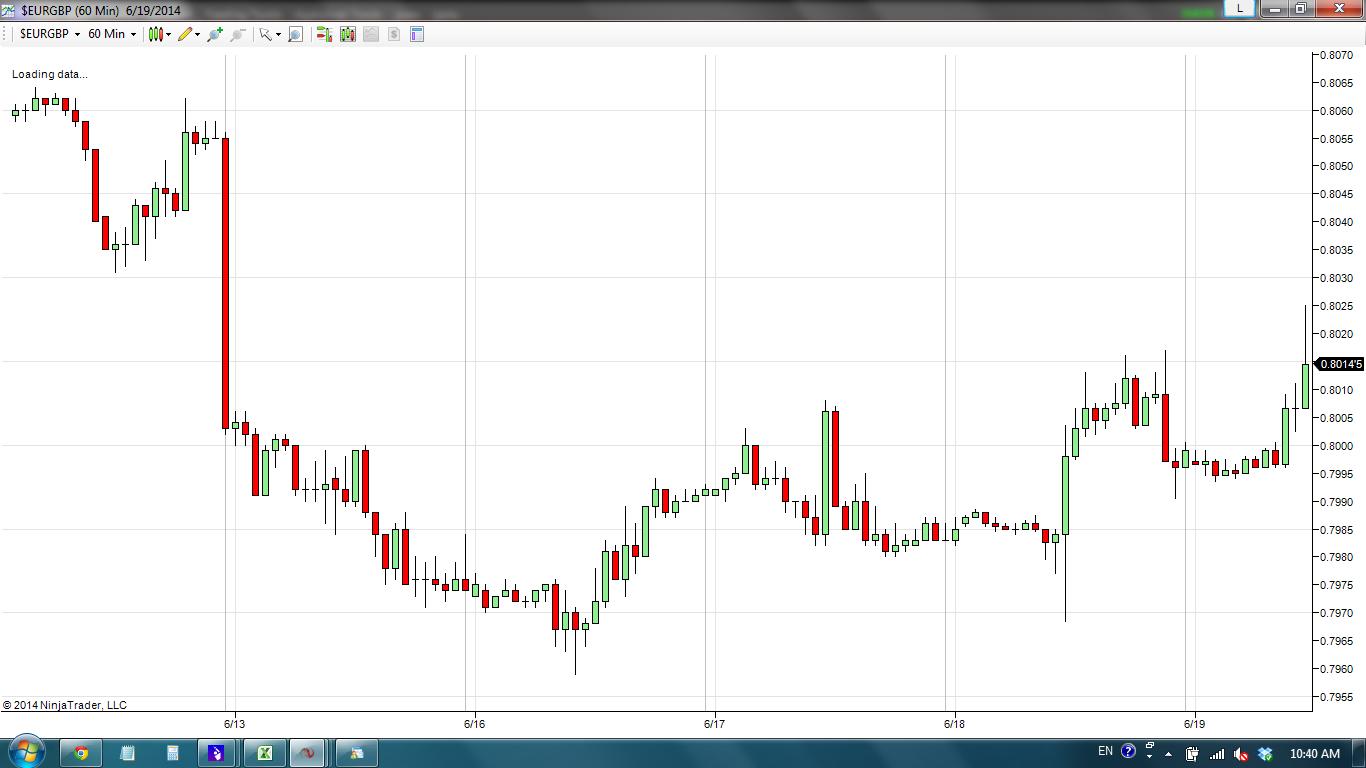Click the L link button in title bar

pos(1240,8)
